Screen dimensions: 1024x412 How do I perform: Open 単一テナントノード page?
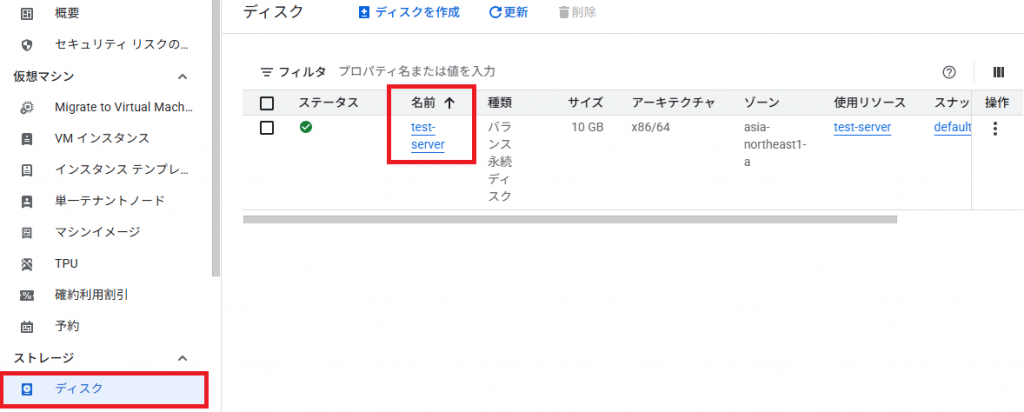point(108,201)
